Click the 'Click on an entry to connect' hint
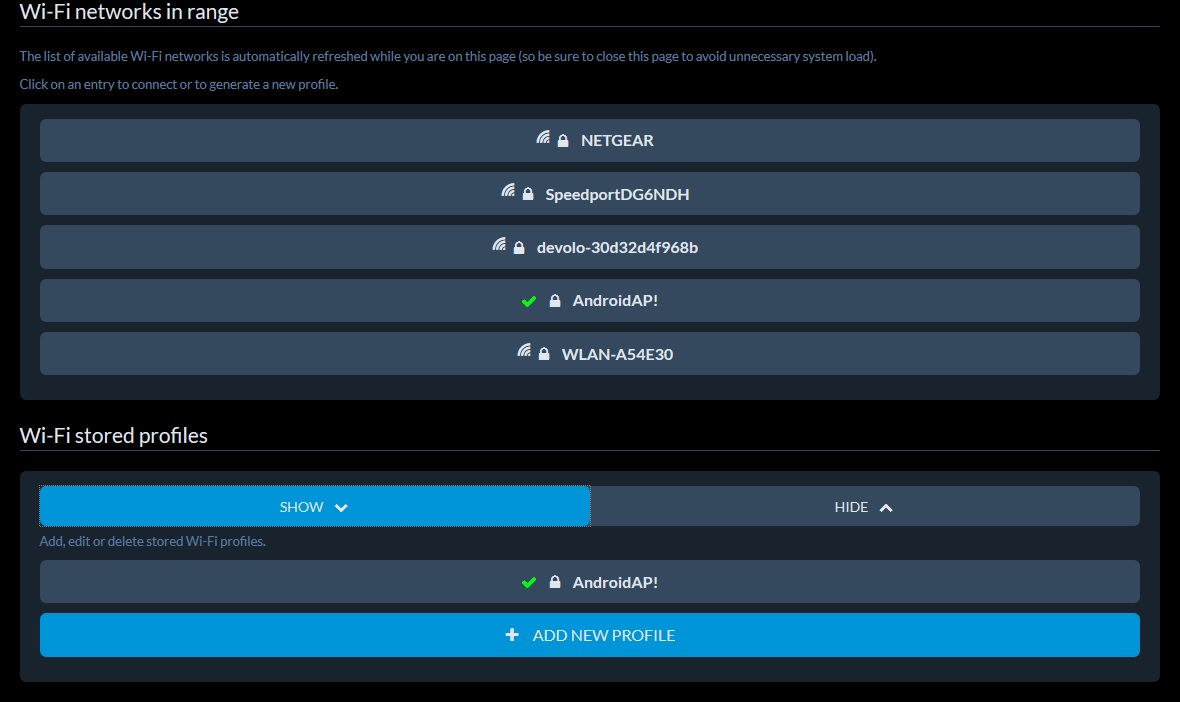Viewport: 1180px width, 702px height. pos(179,84)
